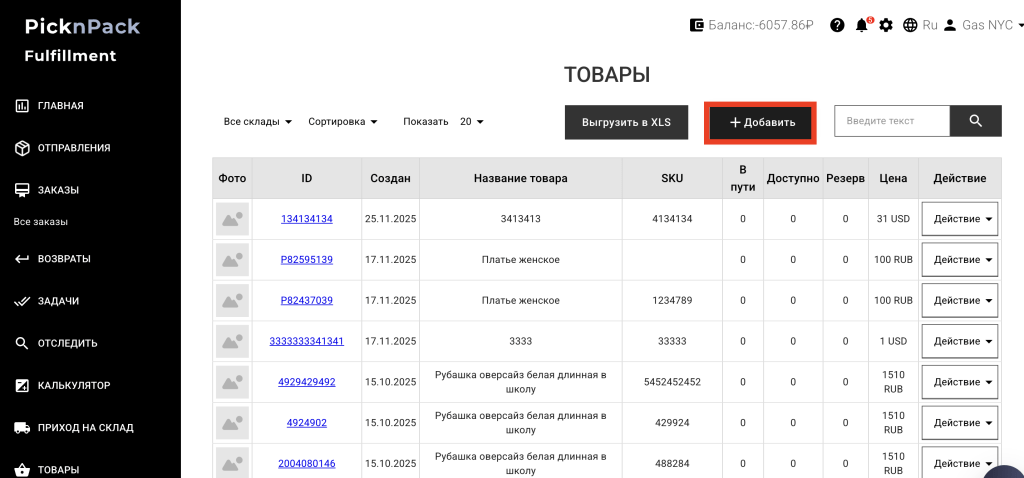1024x478 pixels.
Task: Click the magnifier search button
Action: [976, 121]
